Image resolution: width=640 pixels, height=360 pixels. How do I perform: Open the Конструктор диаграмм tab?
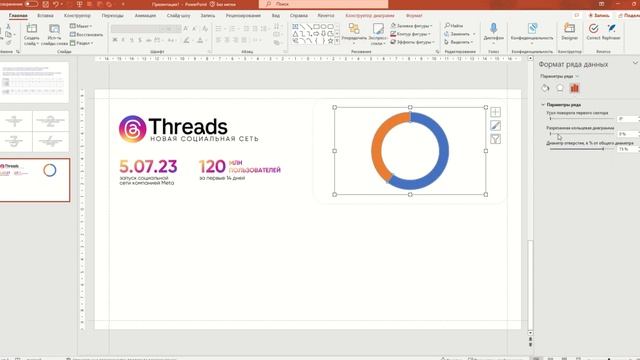point(369,16)
